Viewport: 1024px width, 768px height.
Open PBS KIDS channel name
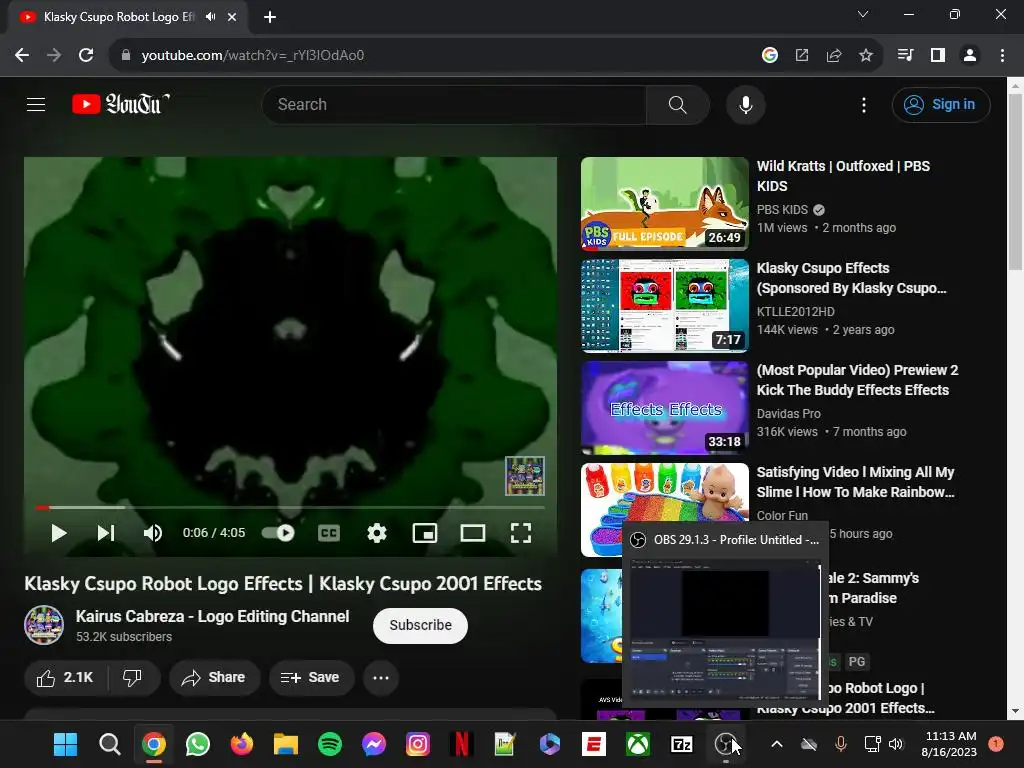[x=782, y=210]
